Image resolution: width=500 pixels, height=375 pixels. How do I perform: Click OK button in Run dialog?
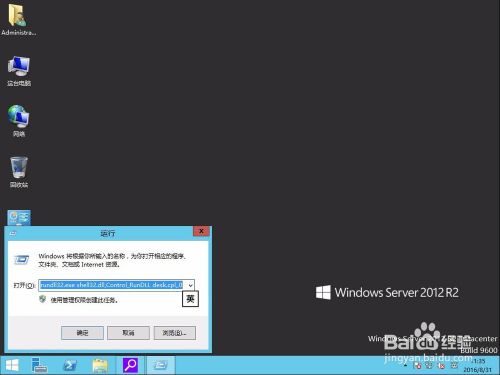[x=82, y=333]
